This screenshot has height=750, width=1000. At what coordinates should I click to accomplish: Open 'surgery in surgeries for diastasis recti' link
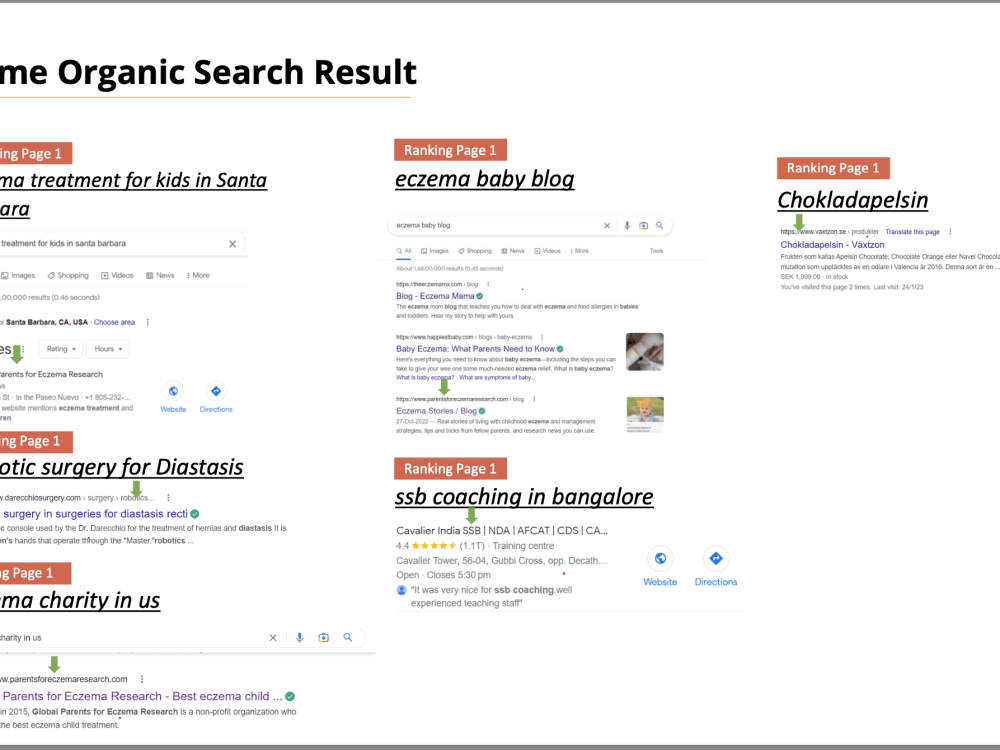[x=96, y=514]
